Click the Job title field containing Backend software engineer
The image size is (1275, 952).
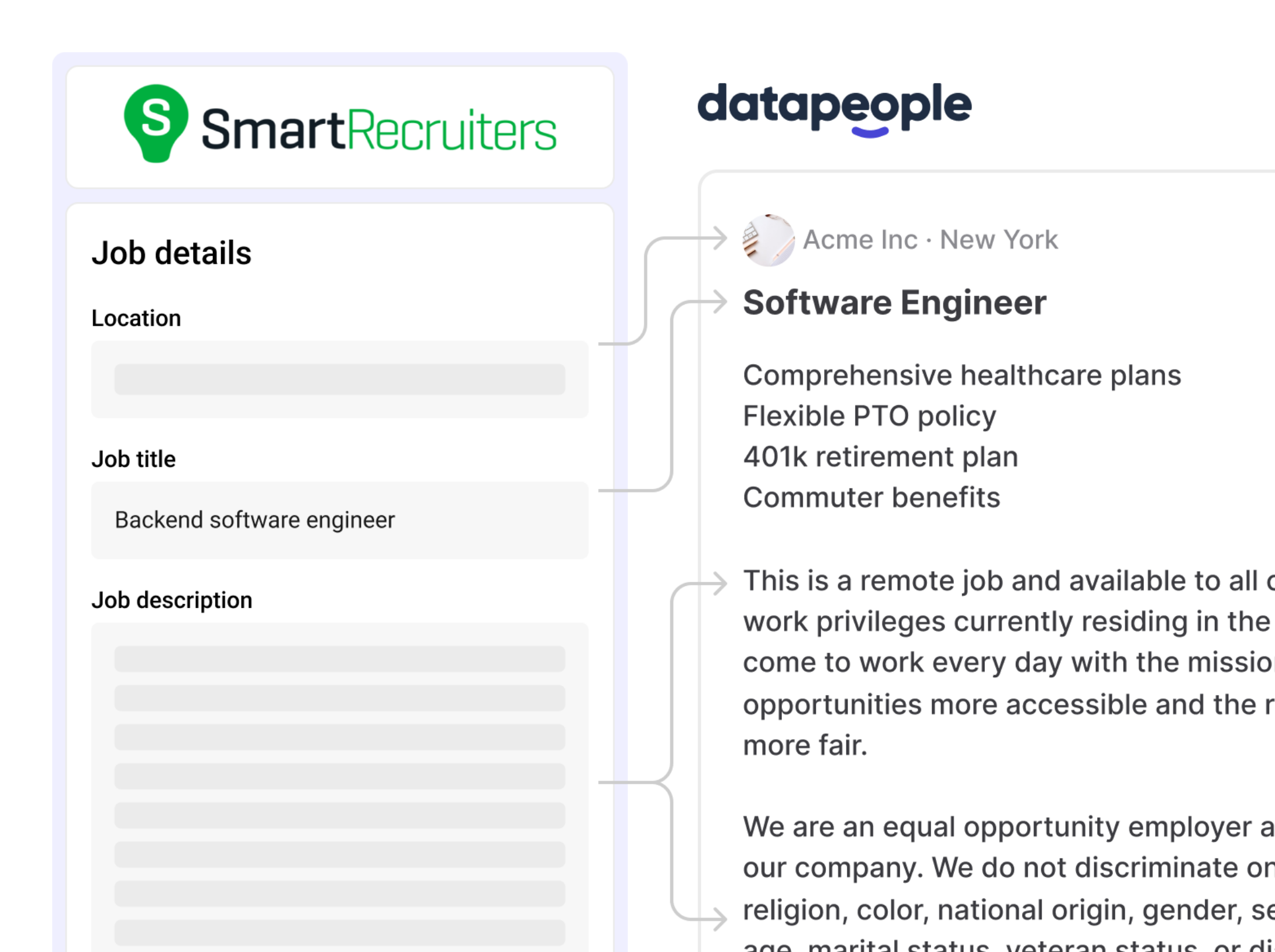tap(339, 520)
